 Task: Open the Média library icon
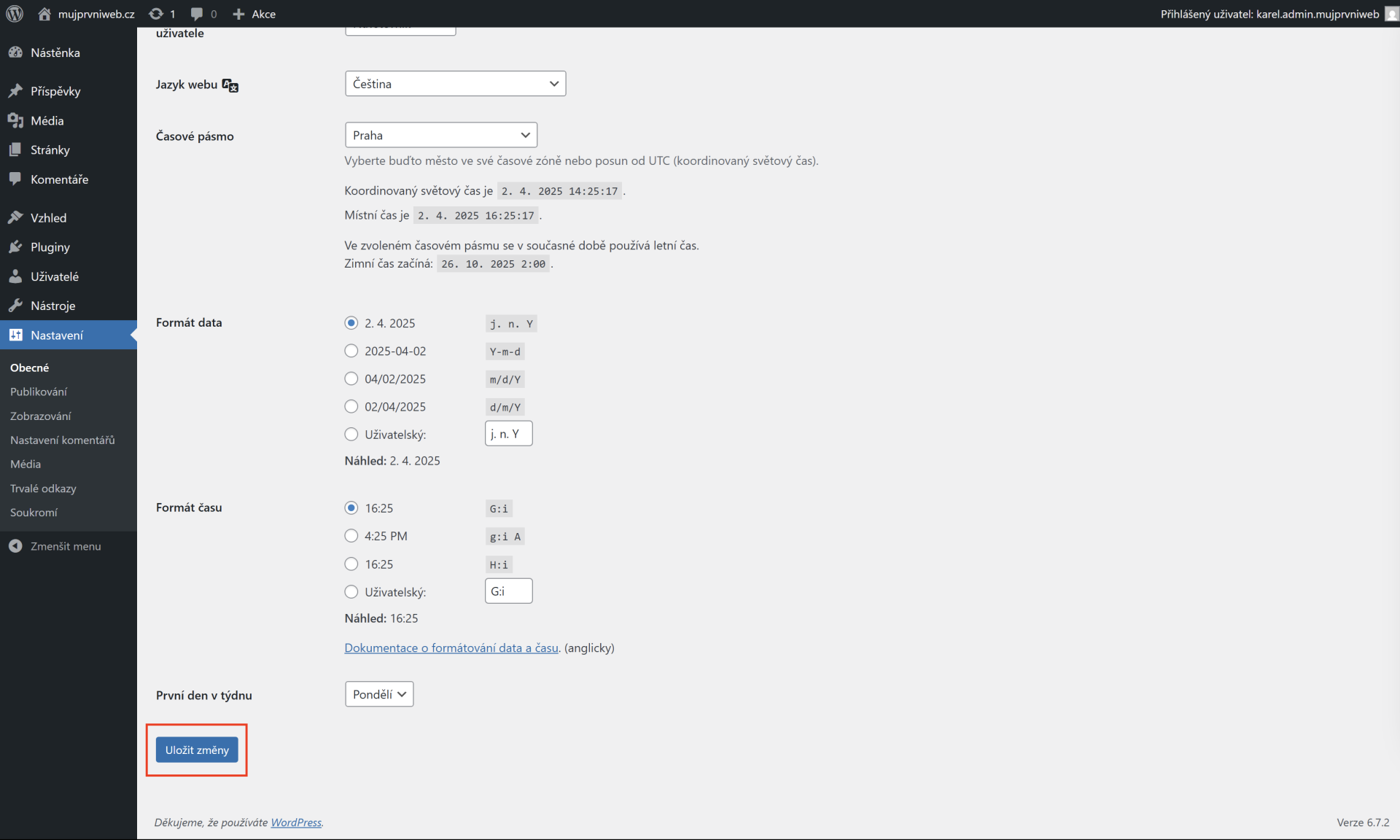pos(16,120)
